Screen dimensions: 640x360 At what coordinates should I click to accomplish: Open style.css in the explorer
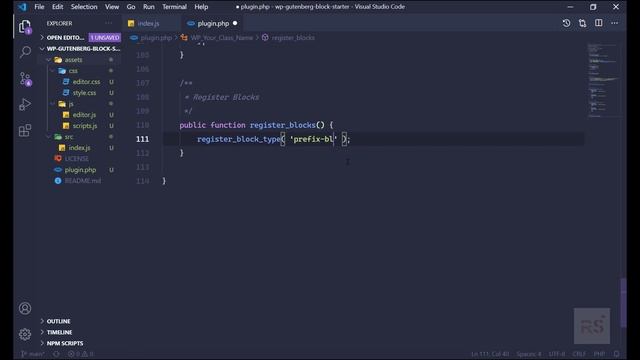[84, 93]
